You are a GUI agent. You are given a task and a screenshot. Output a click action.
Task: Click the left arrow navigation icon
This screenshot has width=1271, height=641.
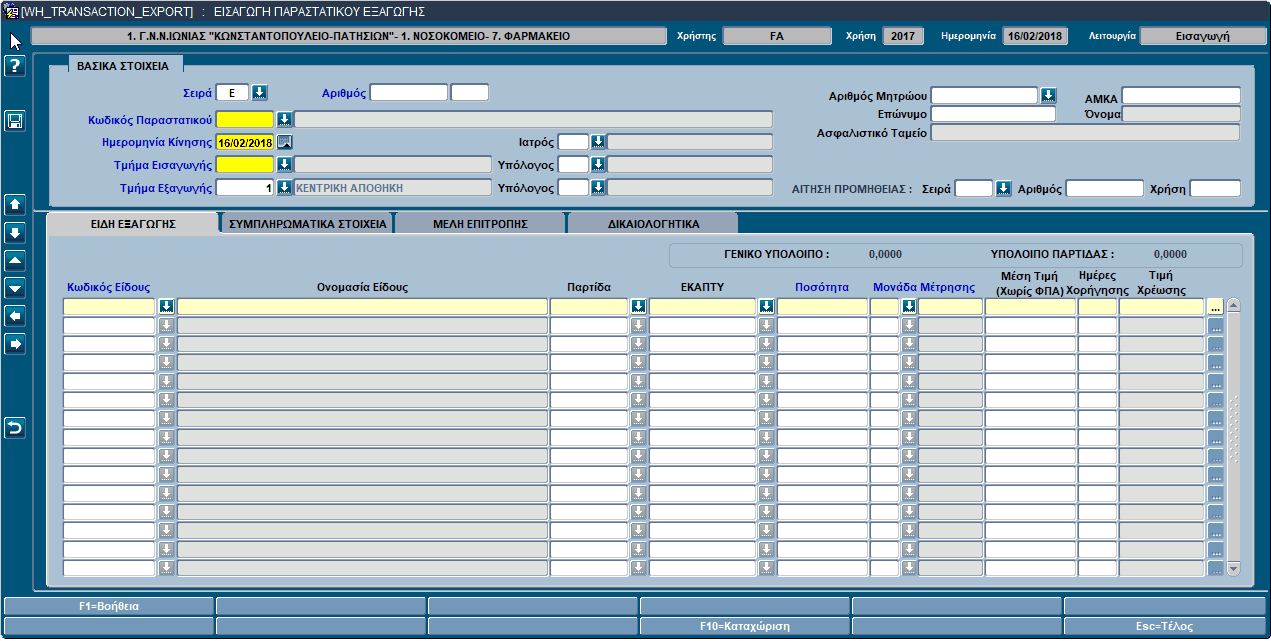pos(15,316)
